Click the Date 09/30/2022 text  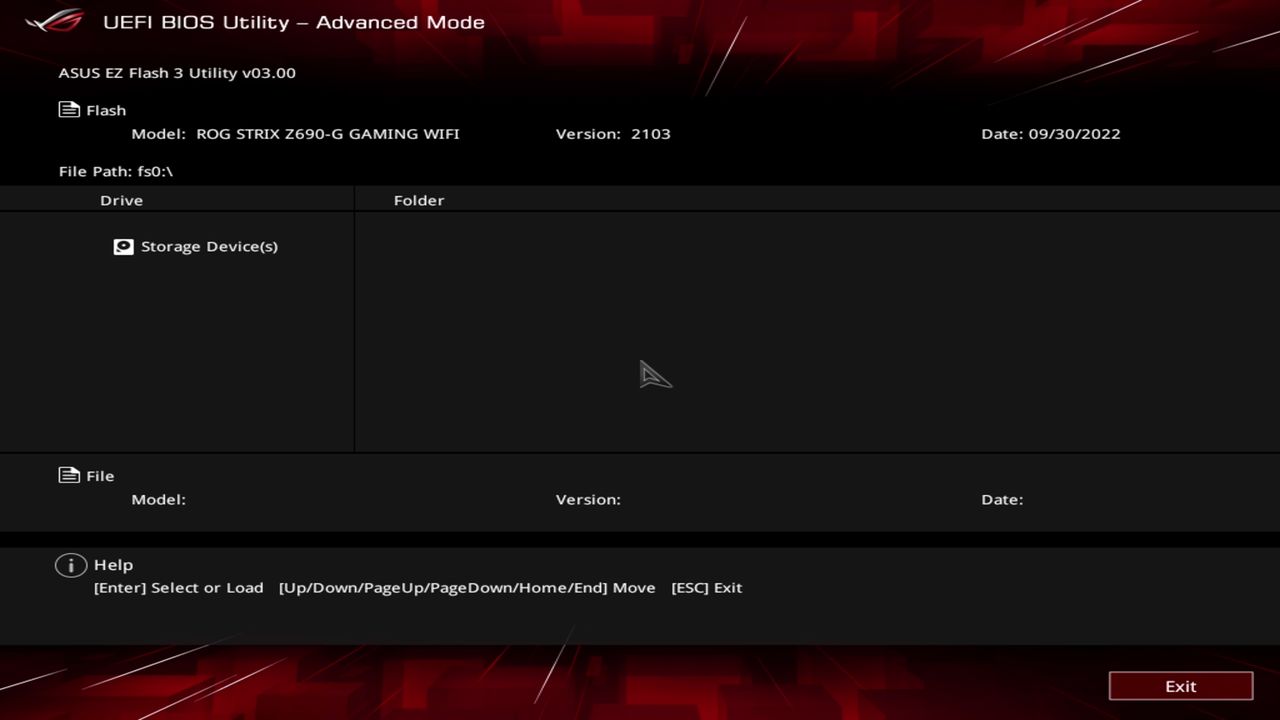point(1051,133)
